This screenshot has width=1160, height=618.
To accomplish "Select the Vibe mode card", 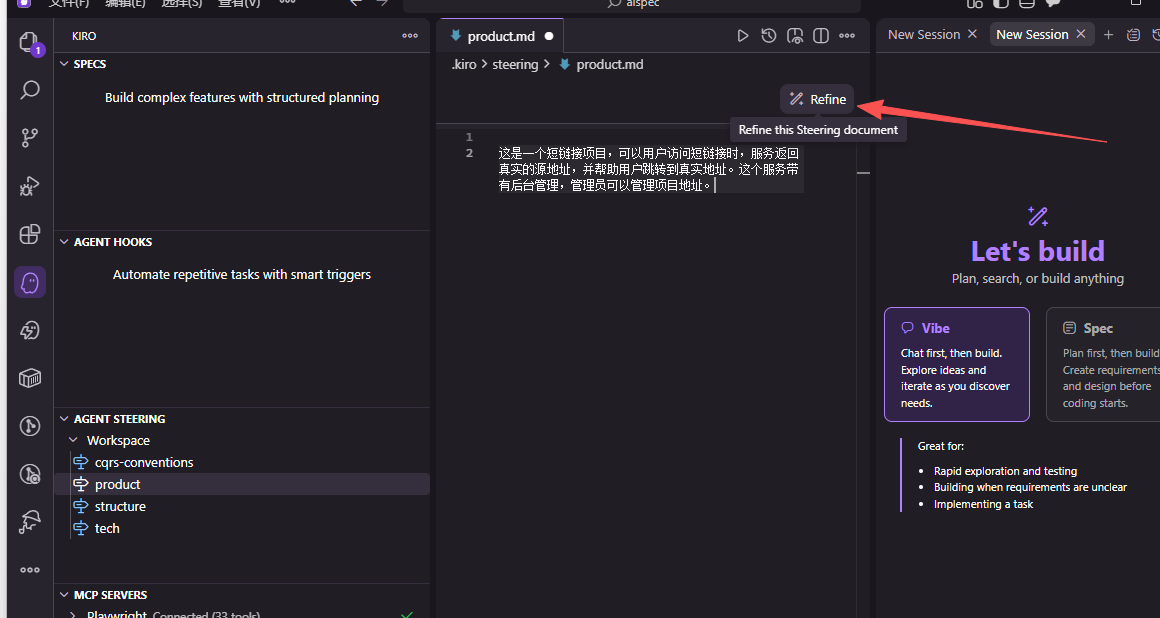I will click(956, 364).
